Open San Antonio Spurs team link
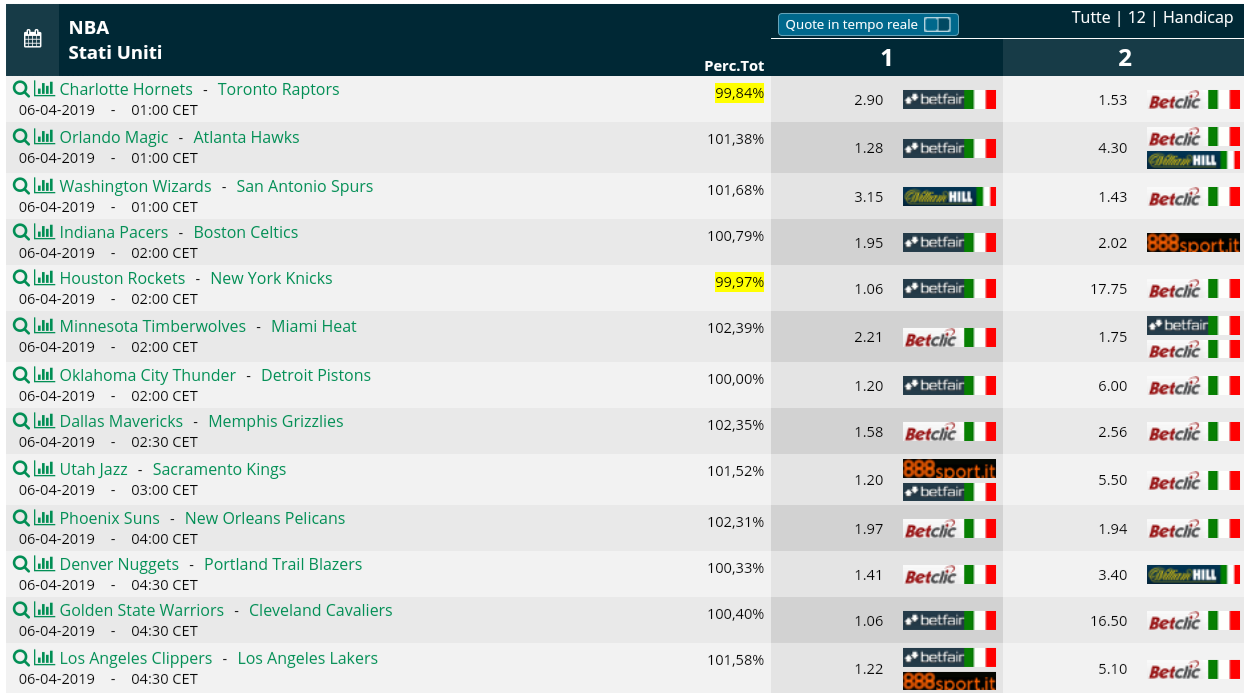 click(304, 186)
